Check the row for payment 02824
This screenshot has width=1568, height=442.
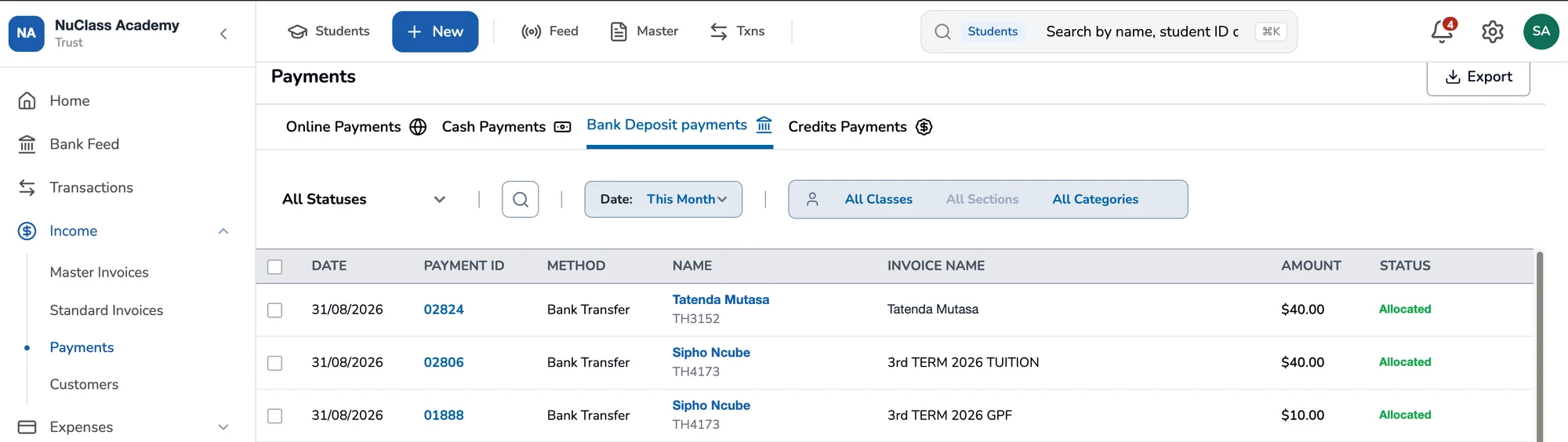274,310
